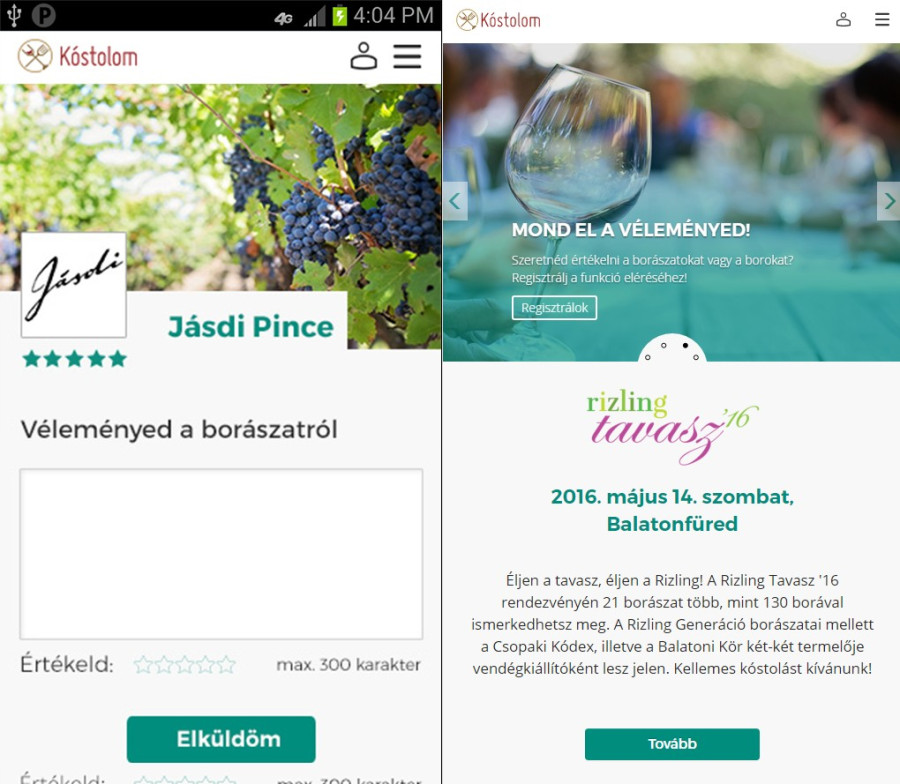Image resolution: width=900 pixels, height=784 pixels.
Task: Open the user profile icon on left screen
Action: click(x=363, y=56)
